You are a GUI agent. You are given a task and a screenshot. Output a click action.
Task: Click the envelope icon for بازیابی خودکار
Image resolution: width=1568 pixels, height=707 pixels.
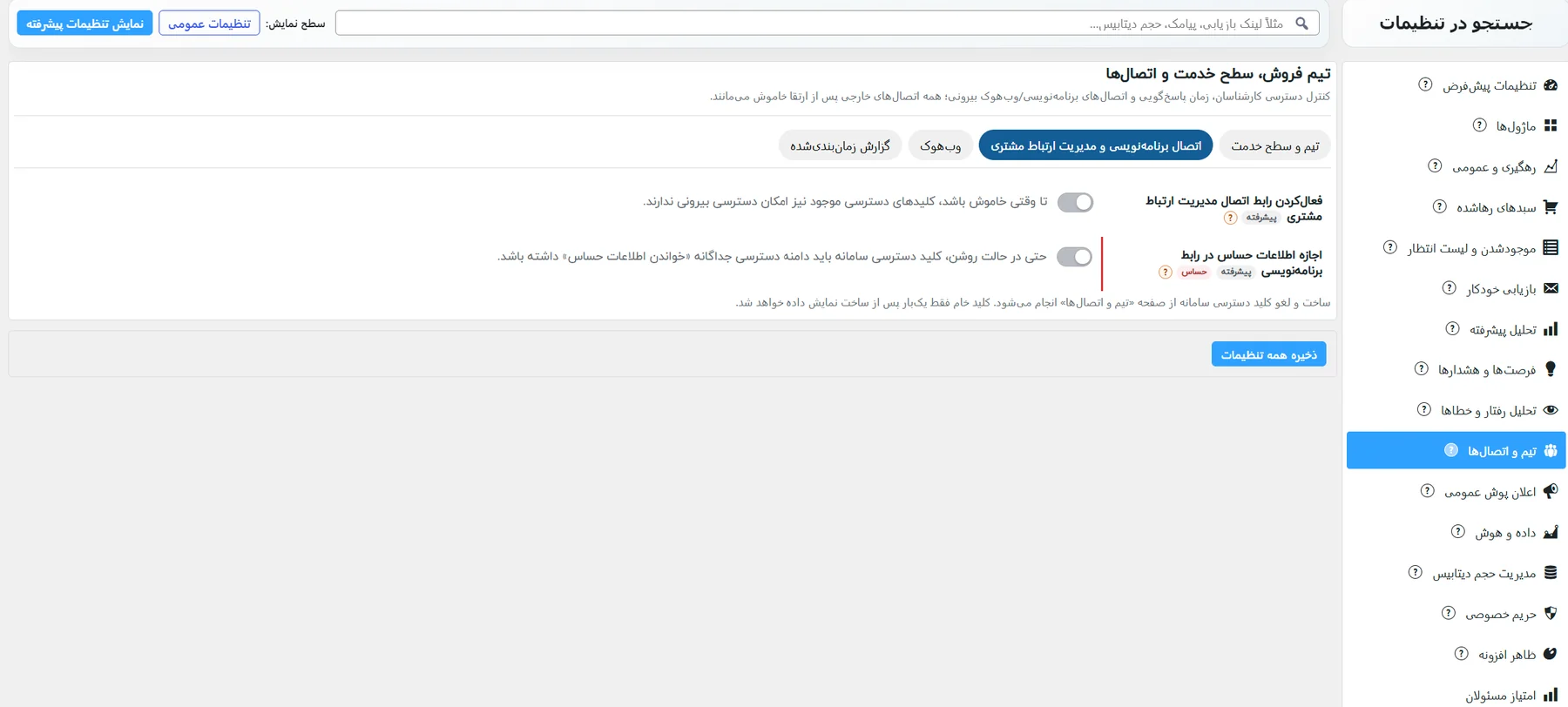pos(1551,288)
